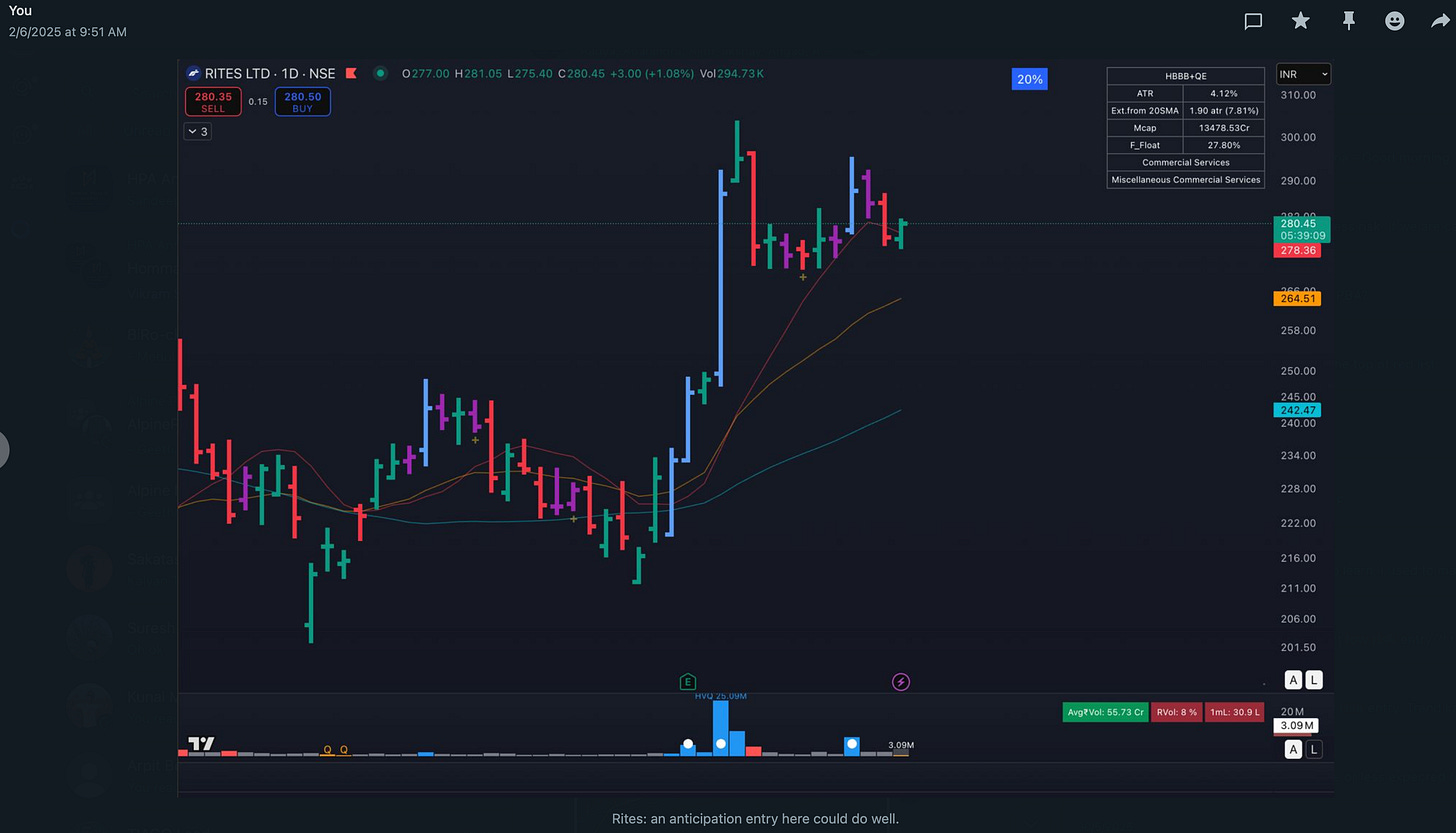
Task: Click the Ext.from 20SMA value cell
Action: tap(1223, 110)
